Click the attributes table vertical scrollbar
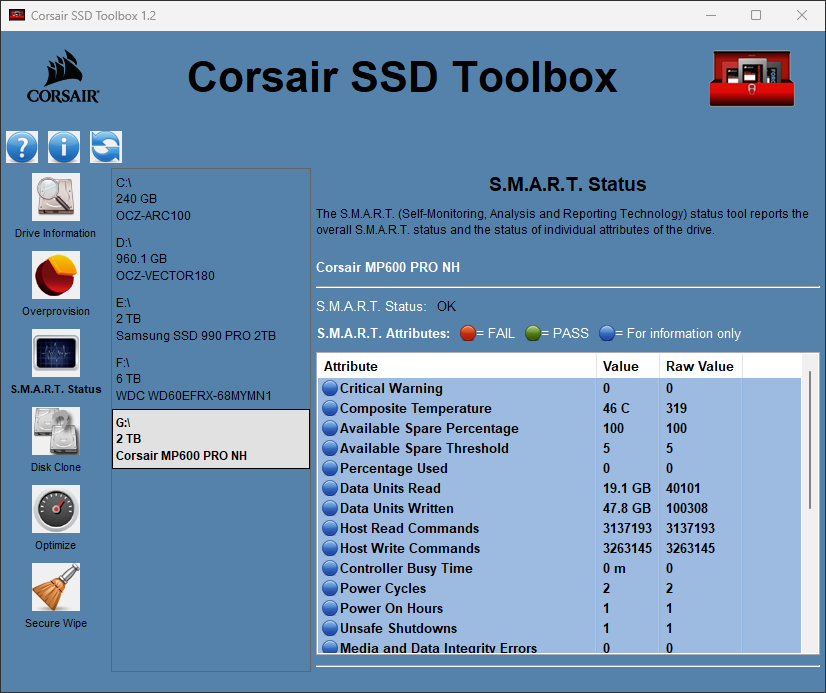This screenshot has height=693, width=826. [x=809, y=440]
